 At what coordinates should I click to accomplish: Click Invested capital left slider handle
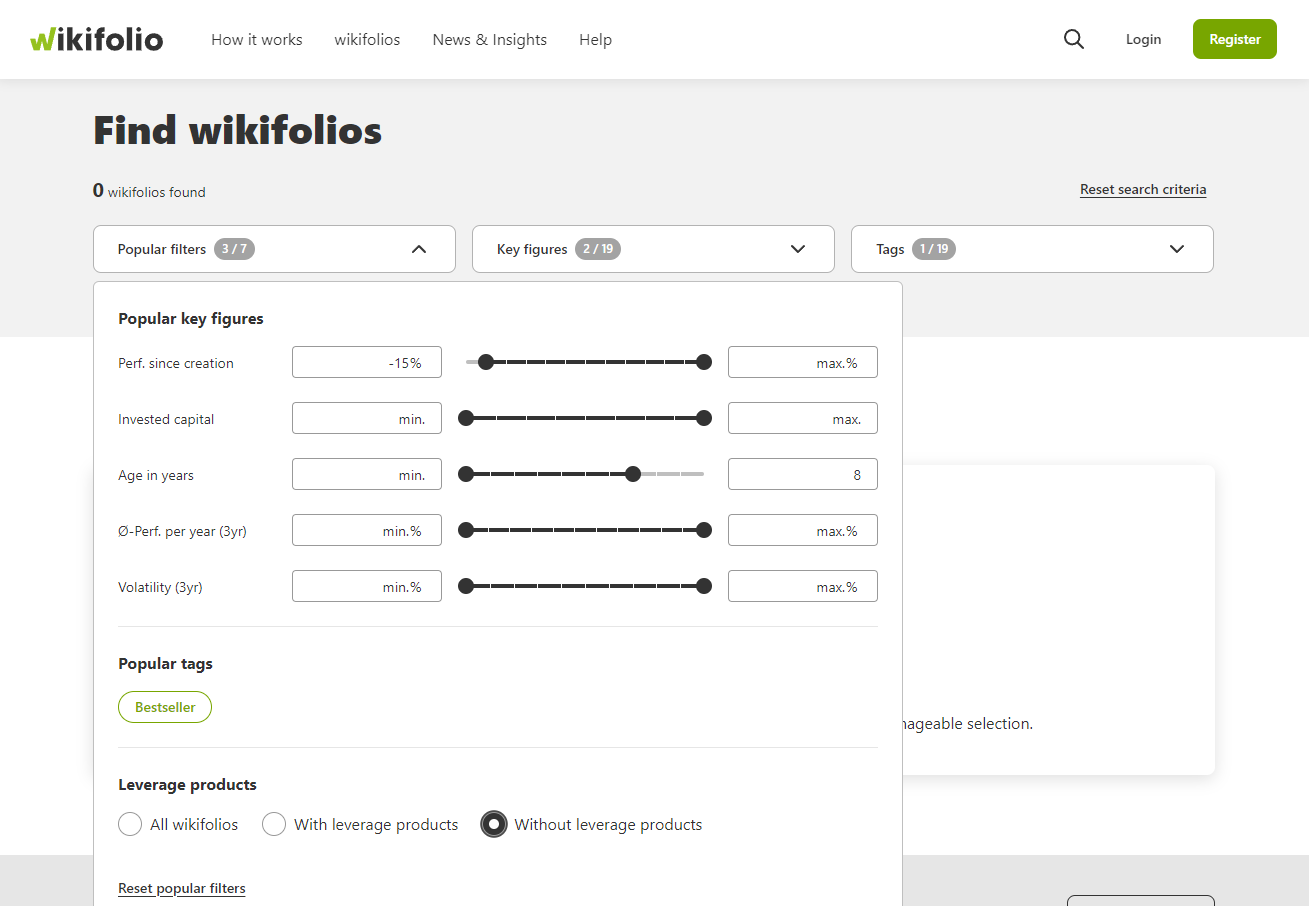pyautogui.click(x=466, y=418)
